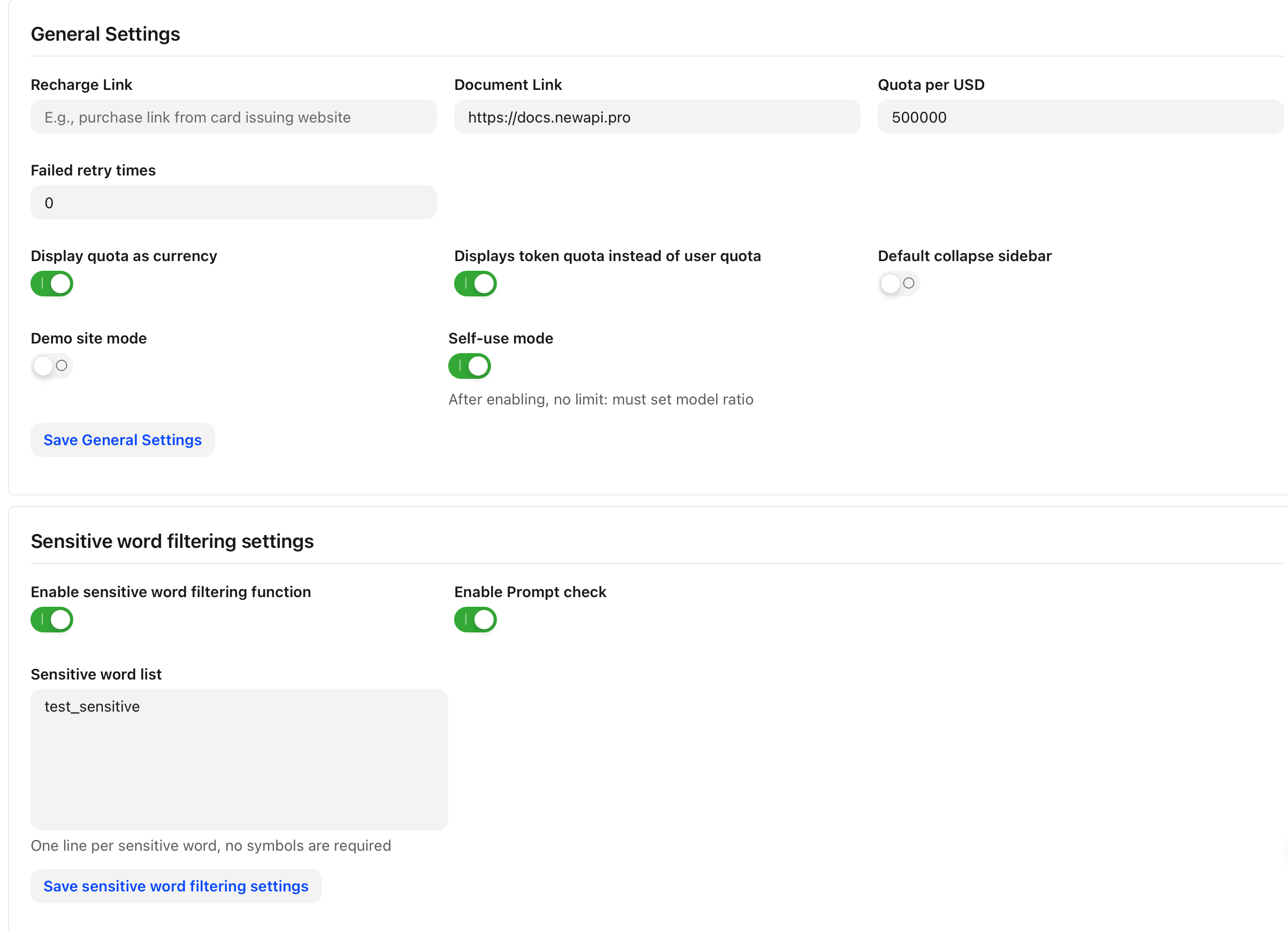
Task: Focus the Recharge Link input field
Action: pos(233,117)
